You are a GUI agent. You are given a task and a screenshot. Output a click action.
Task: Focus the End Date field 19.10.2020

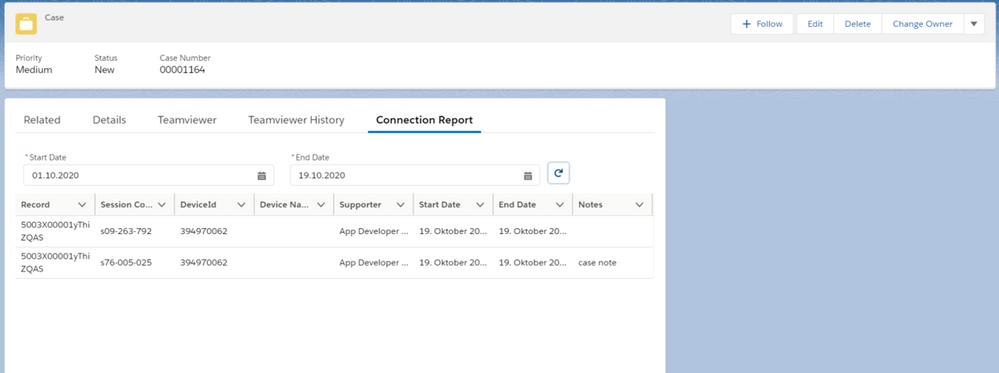[x=415, y=175]
